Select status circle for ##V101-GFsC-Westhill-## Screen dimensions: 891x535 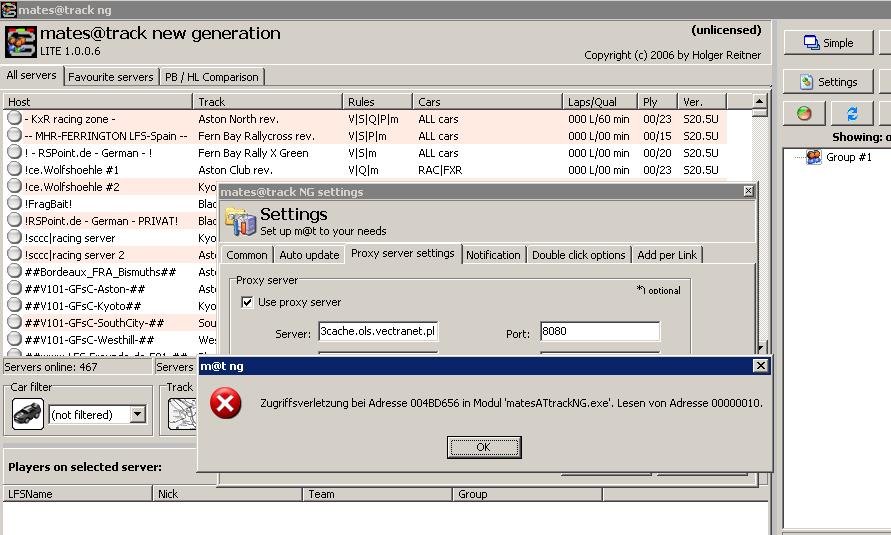pyautogui.click(x=14, y=340)
